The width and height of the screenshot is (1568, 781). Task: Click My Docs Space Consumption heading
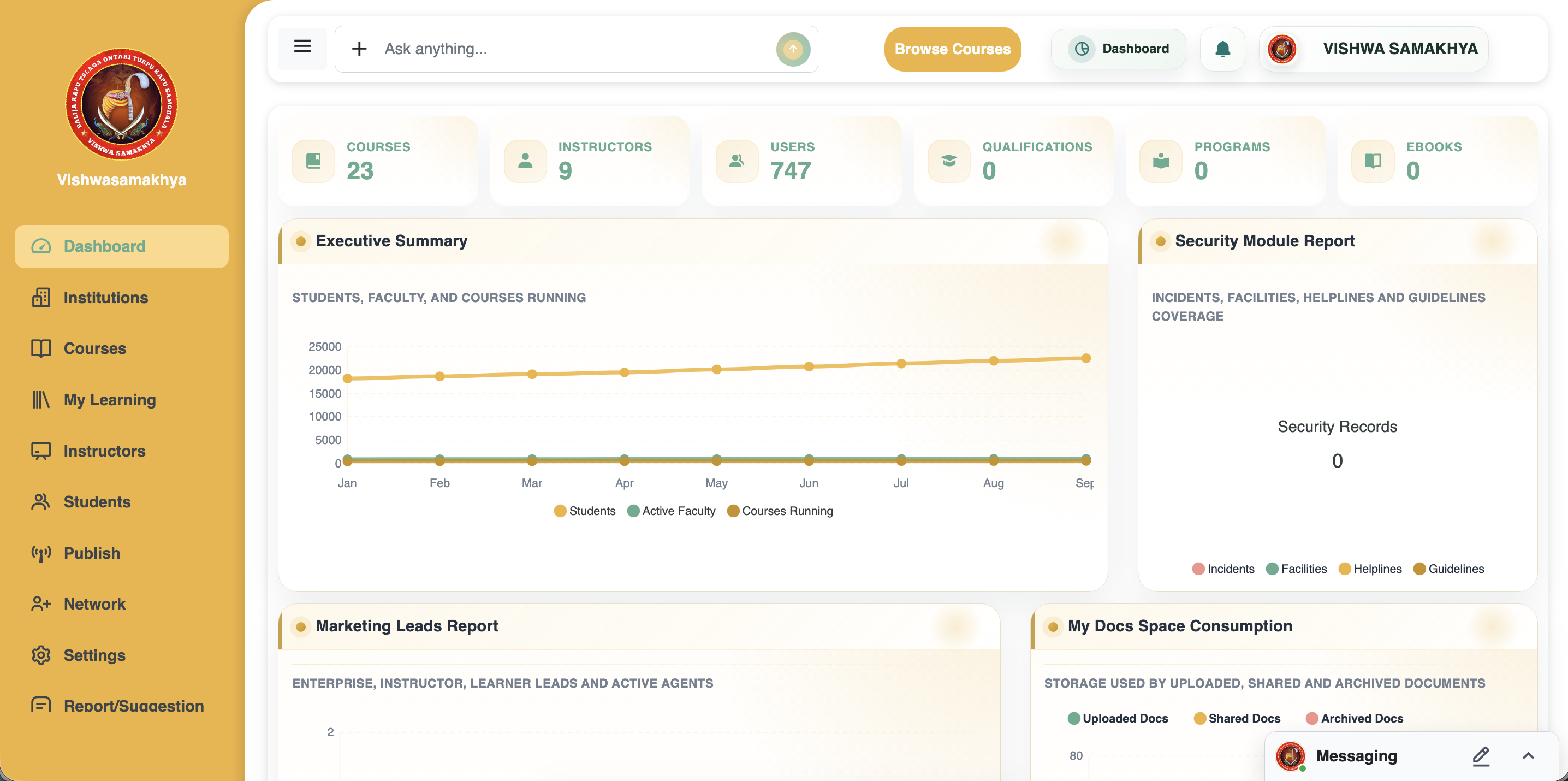coord(1180,626)
